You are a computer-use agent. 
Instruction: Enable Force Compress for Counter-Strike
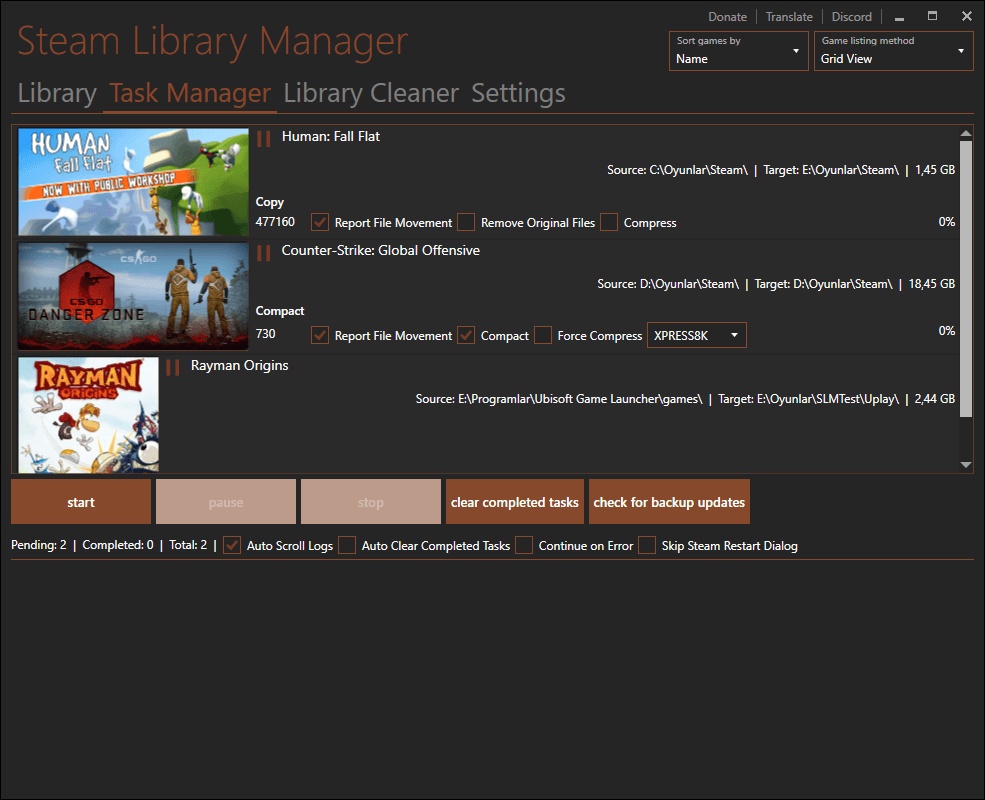click(542, 335)
